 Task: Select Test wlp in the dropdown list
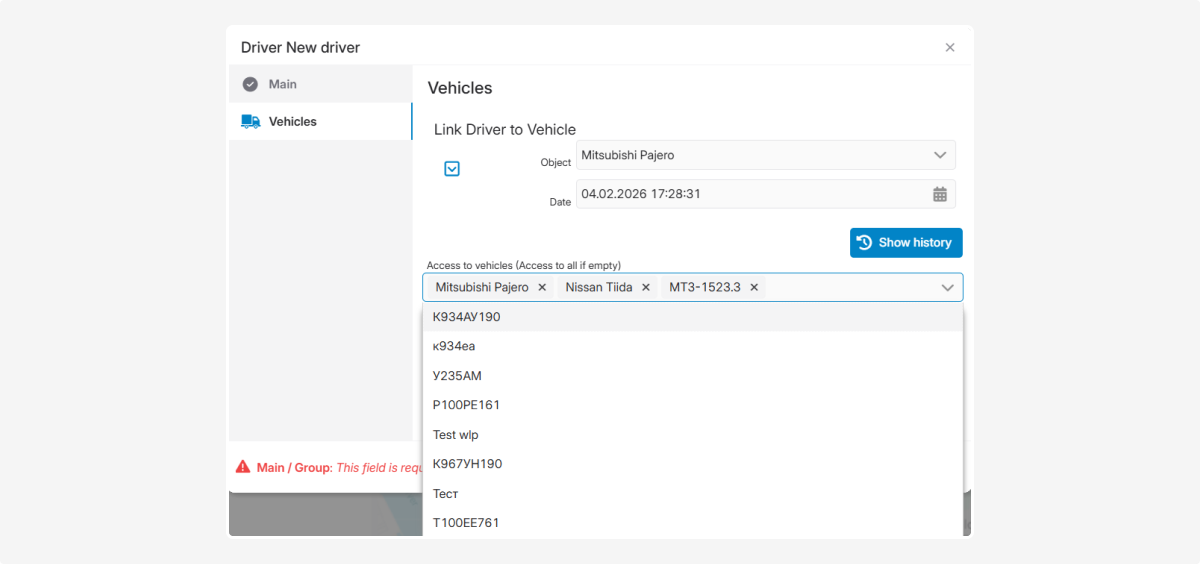coord(456,435)
